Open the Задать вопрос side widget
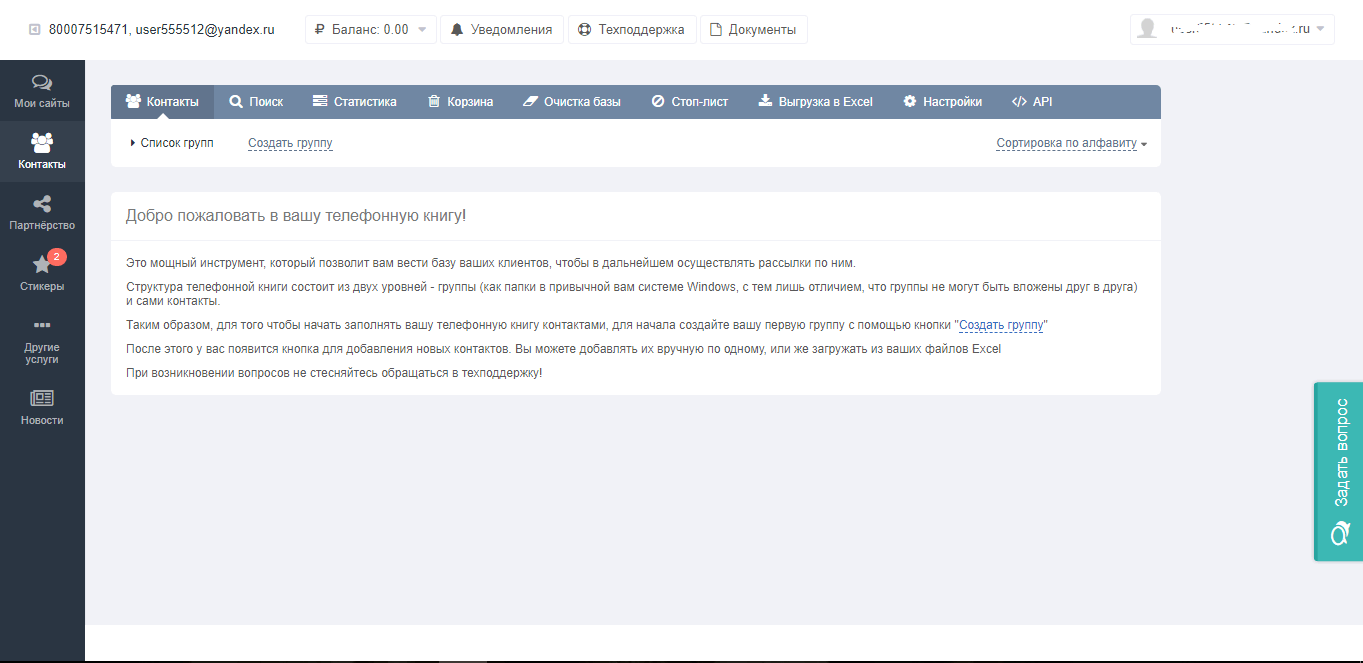 [1338, 471]
